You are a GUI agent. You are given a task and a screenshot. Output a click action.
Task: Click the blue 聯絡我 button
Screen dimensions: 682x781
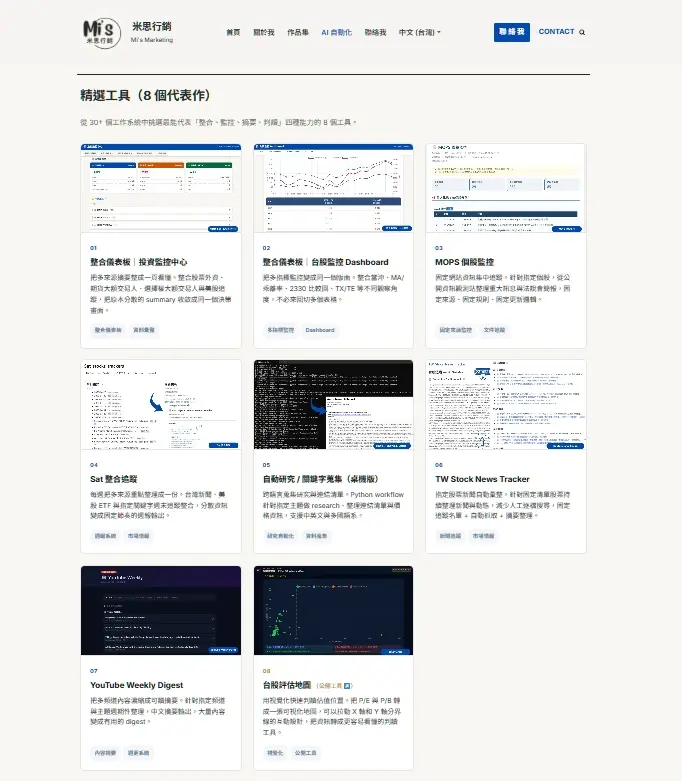tap(511, 32)
